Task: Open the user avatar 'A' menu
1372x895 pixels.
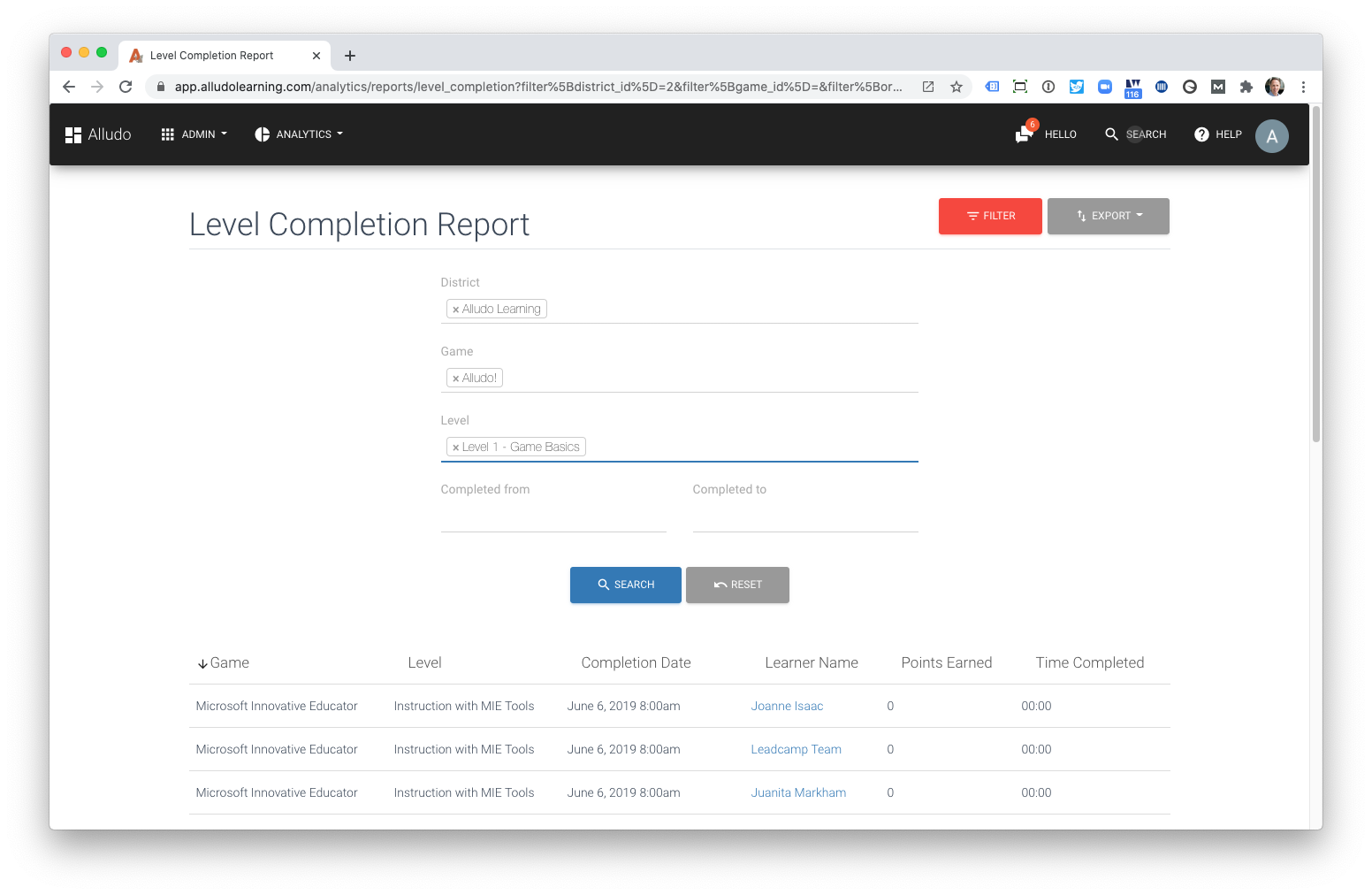Action: pyautogui.click(x=1272, y=136)
